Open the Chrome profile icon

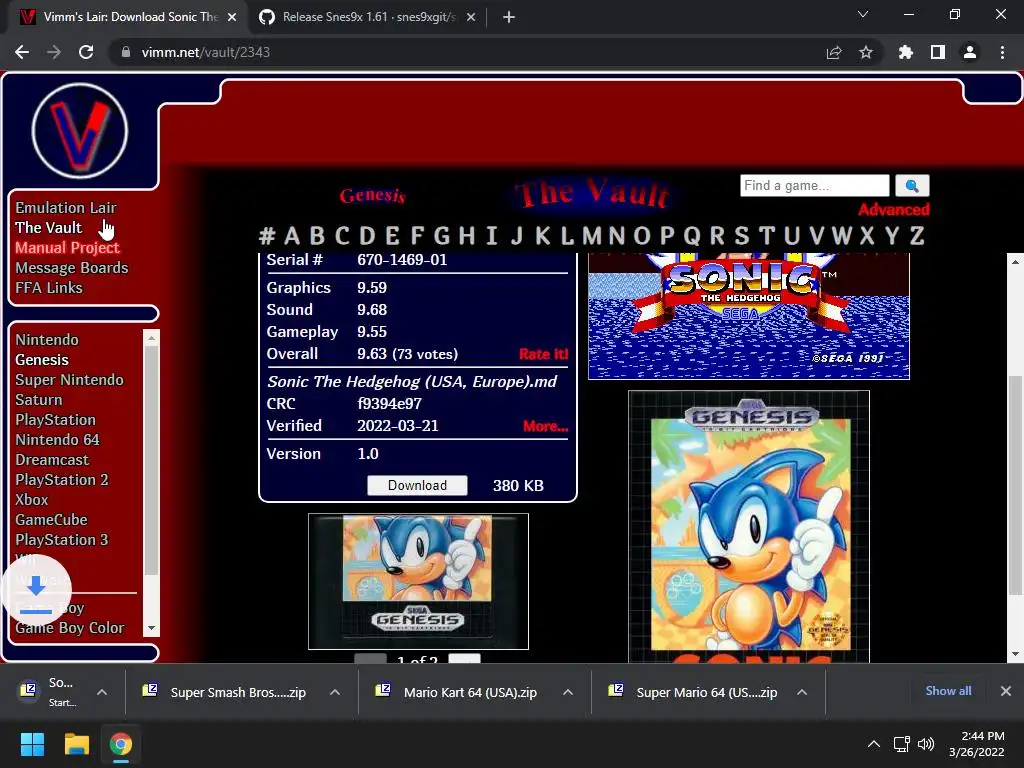coord(970,52)
